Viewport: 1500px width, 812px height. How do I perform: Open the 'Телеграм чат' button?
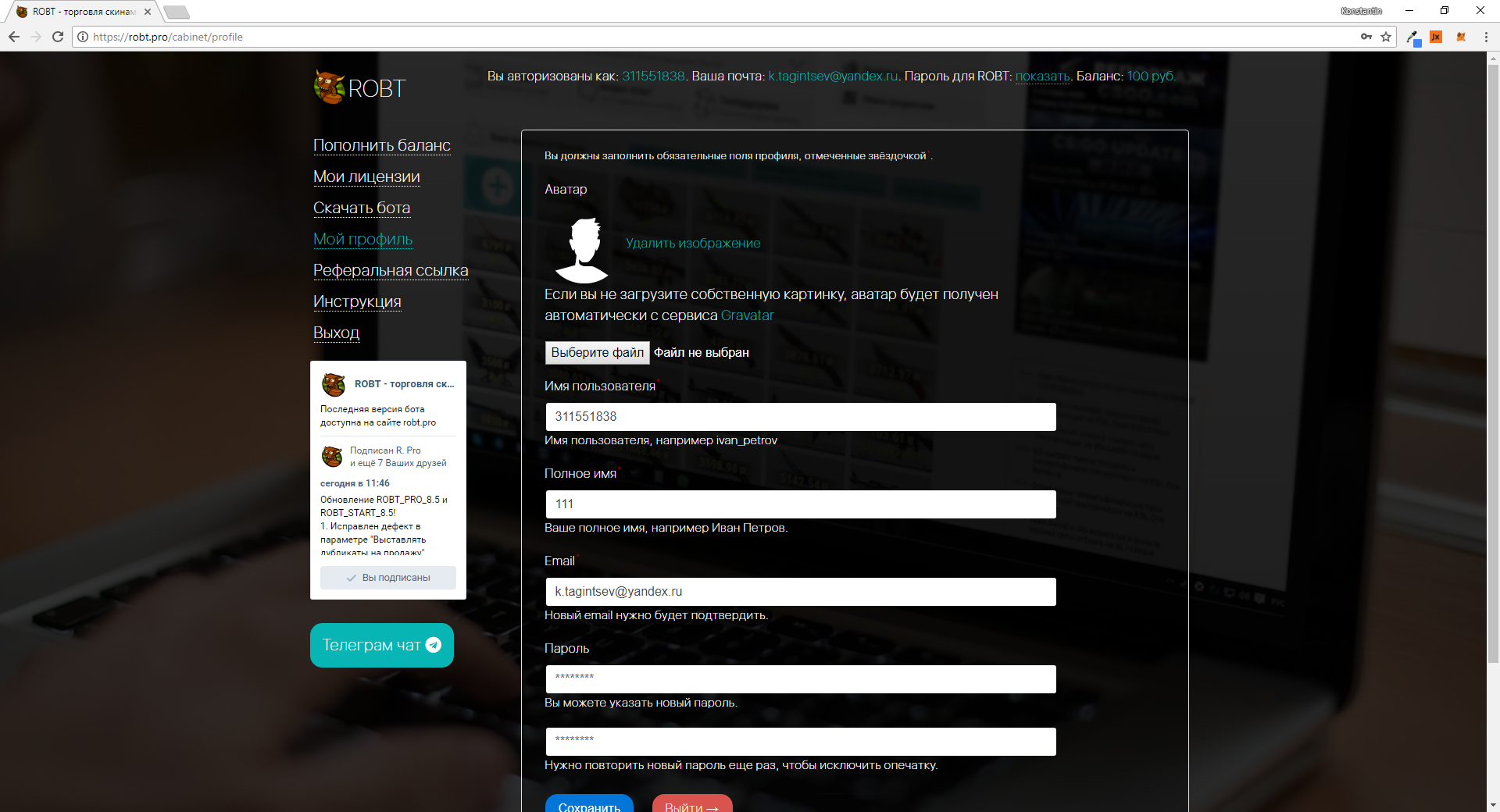[x=381, y=645]
